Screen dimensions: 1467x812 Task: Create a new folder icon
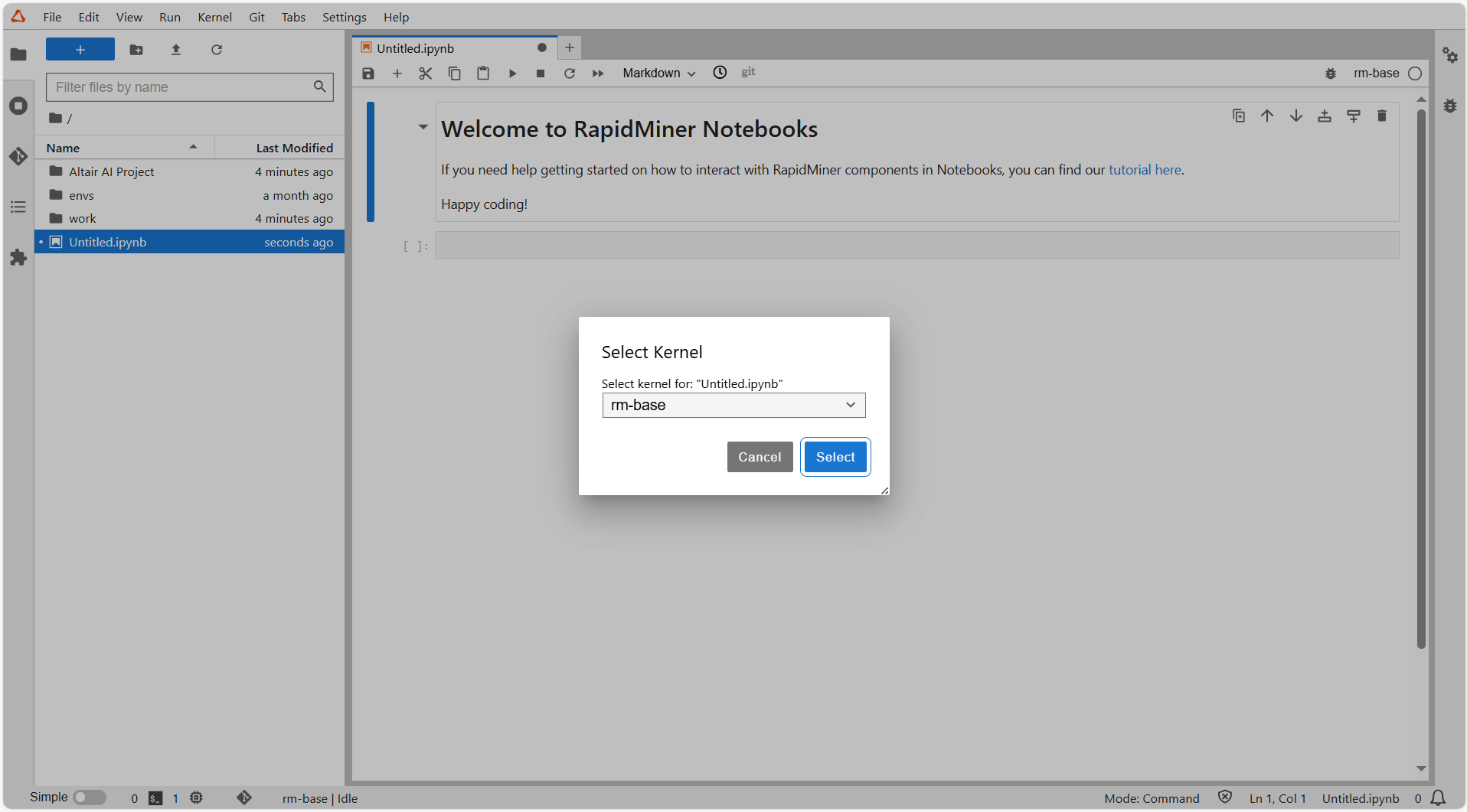(x=136, y=50)
